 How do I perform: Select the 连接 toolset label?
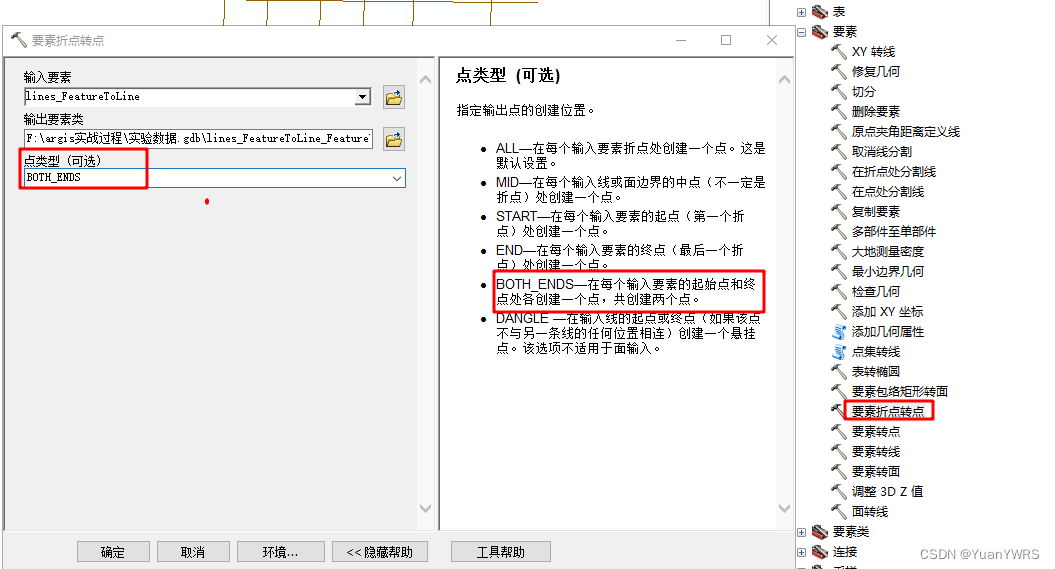pyautogui.click(x=844, y=552)
